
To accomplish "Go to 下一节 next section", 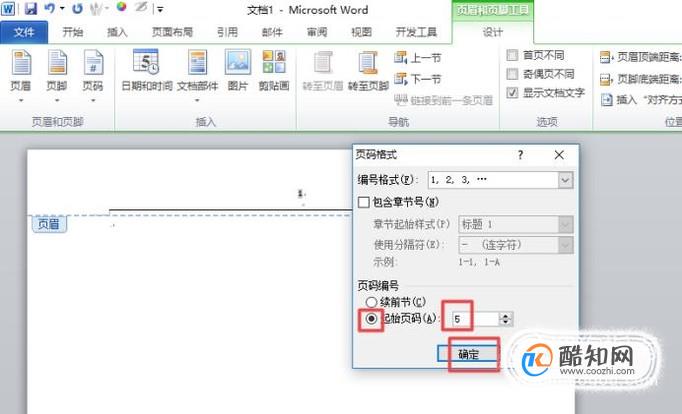I will [x=418, y=79].
